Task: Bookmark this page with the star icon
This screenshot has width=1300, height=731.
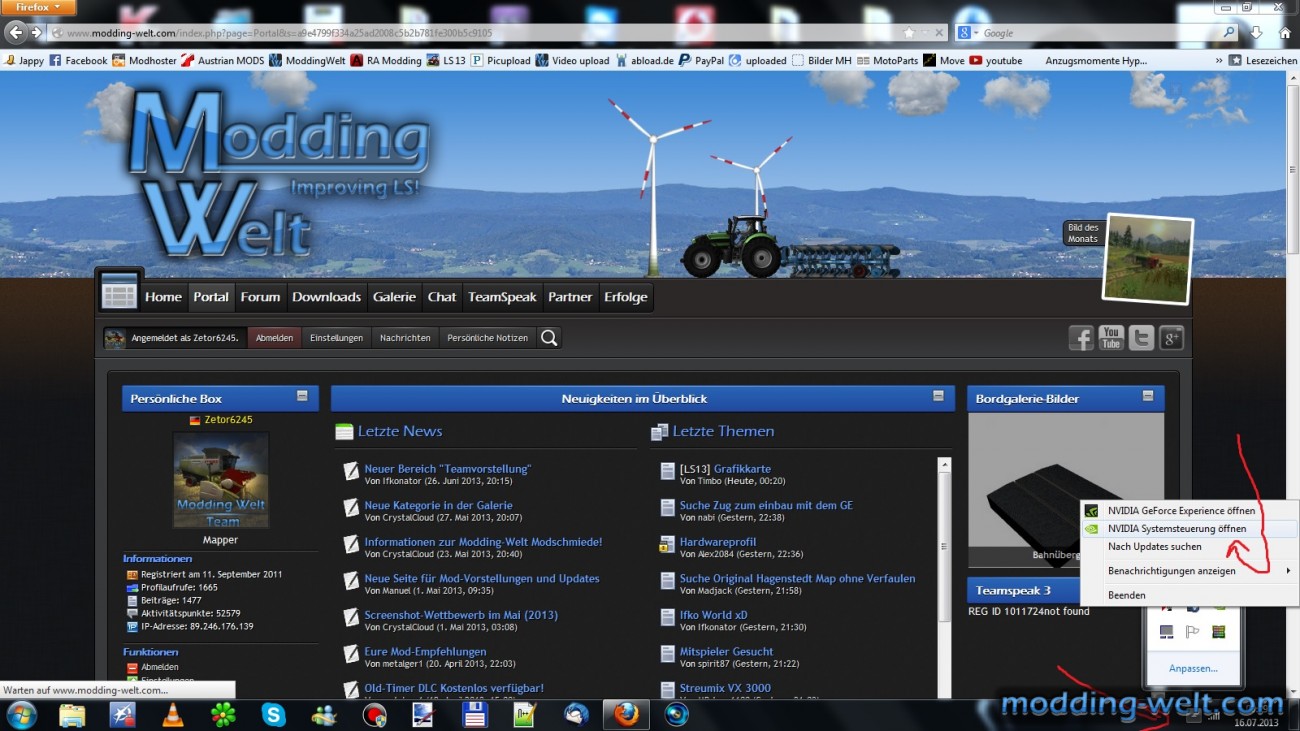Action: pos(909,33)
